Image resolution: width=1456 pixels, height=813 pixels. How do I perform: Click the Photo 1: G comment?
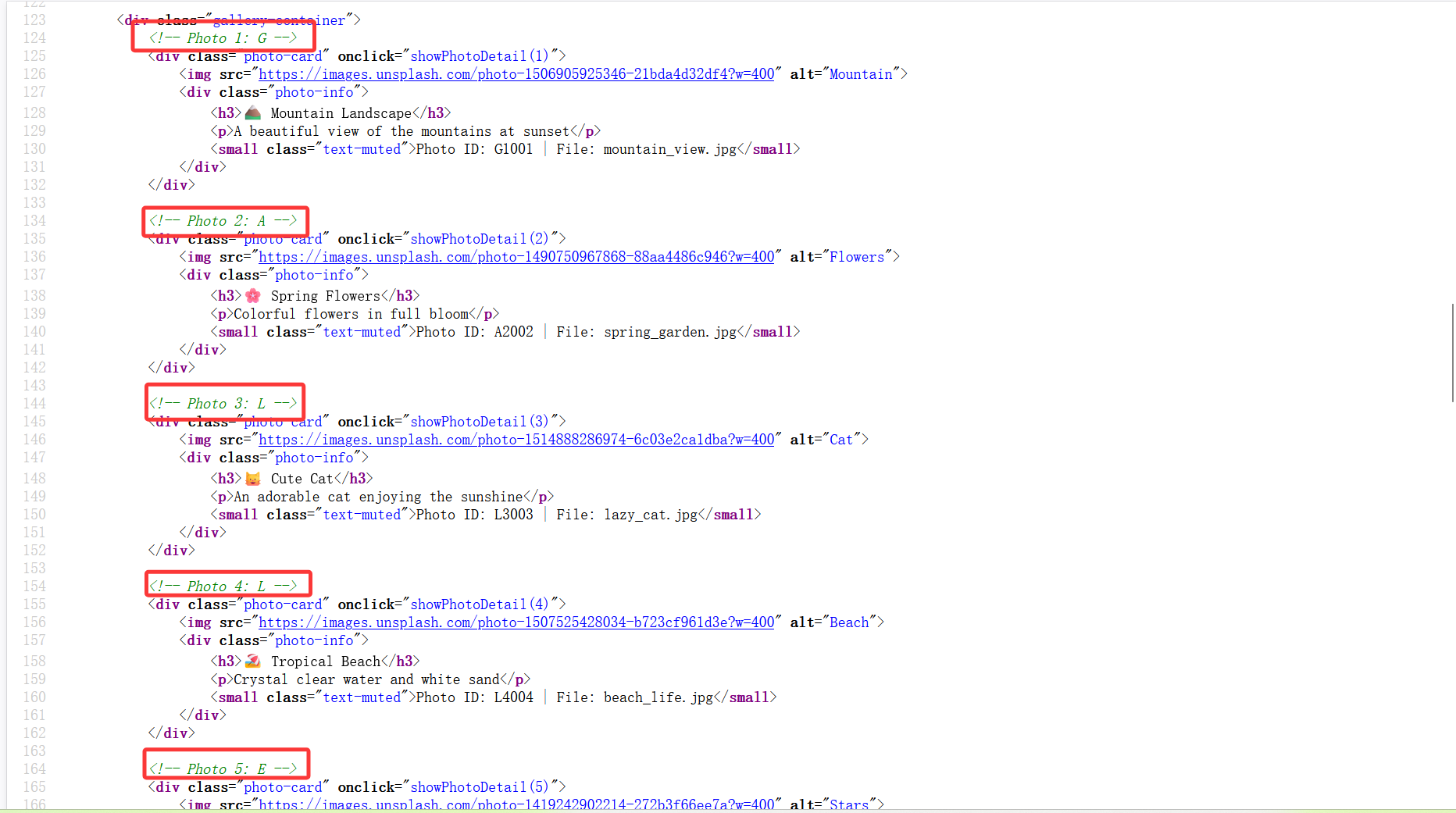[223, 38]
